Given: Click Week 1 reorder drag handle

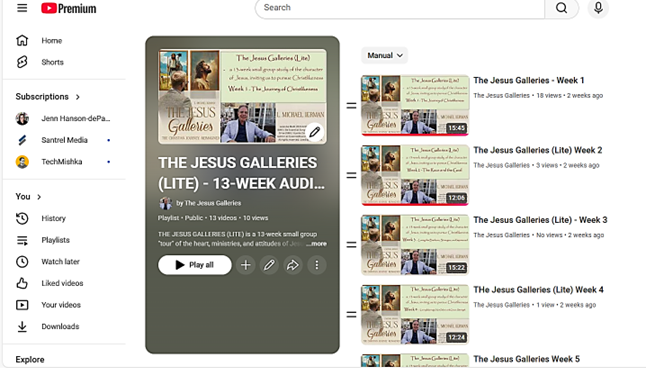Looking at the screenshot, I should pos(351,106).
